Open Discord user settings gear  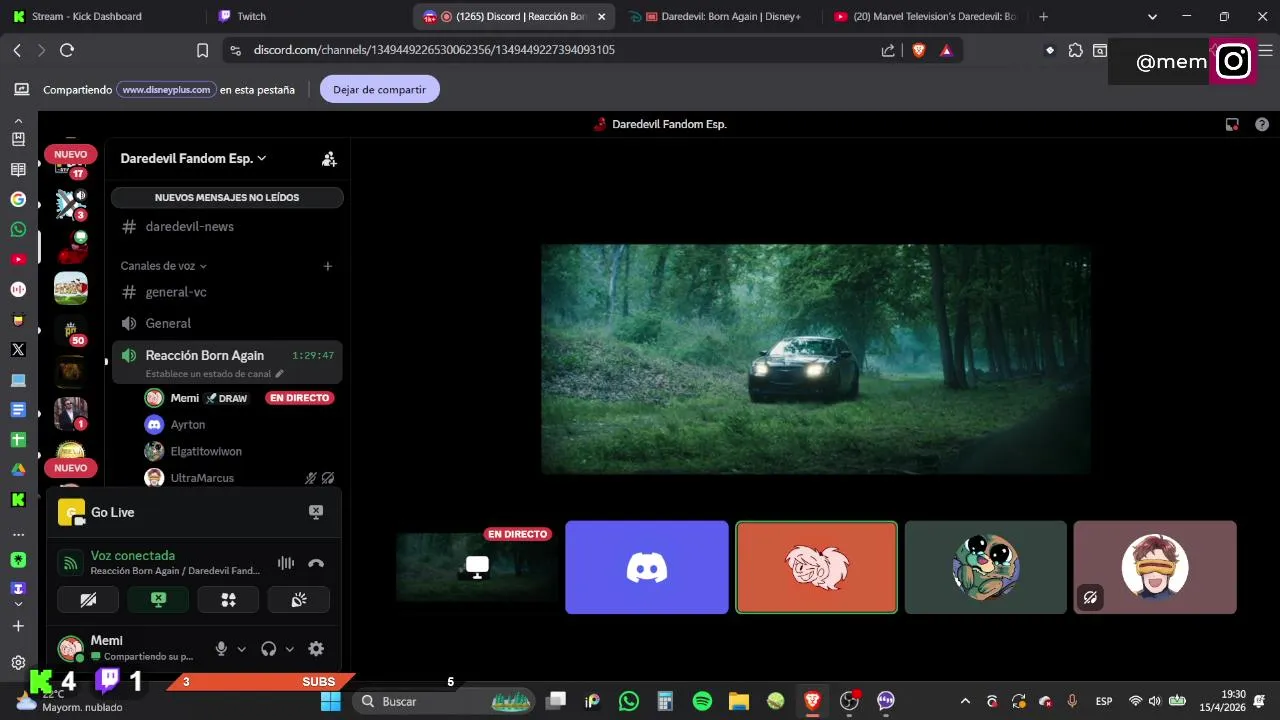click(x=316, y=649)
